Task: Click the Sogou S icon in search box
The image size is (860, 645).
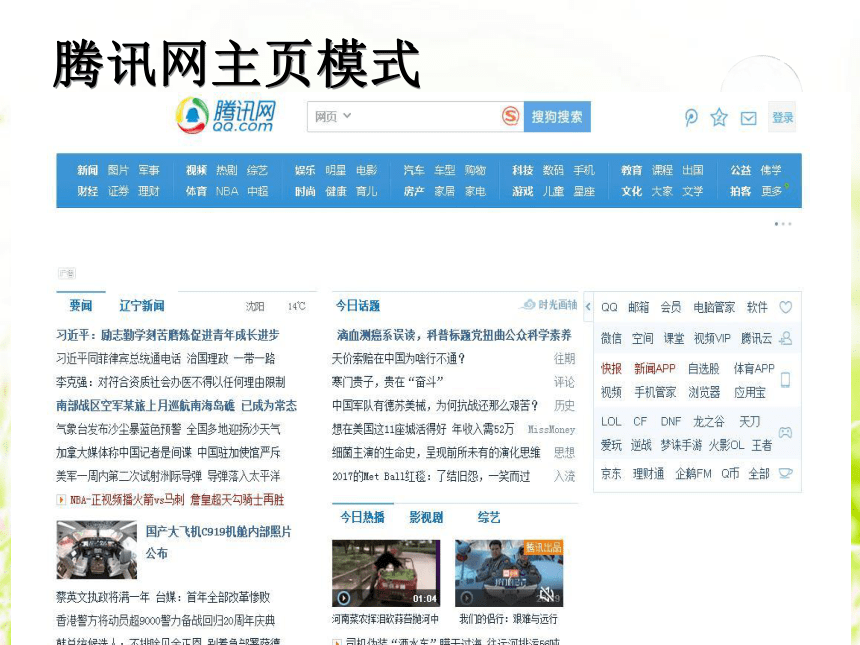Action: coord(511,116)
